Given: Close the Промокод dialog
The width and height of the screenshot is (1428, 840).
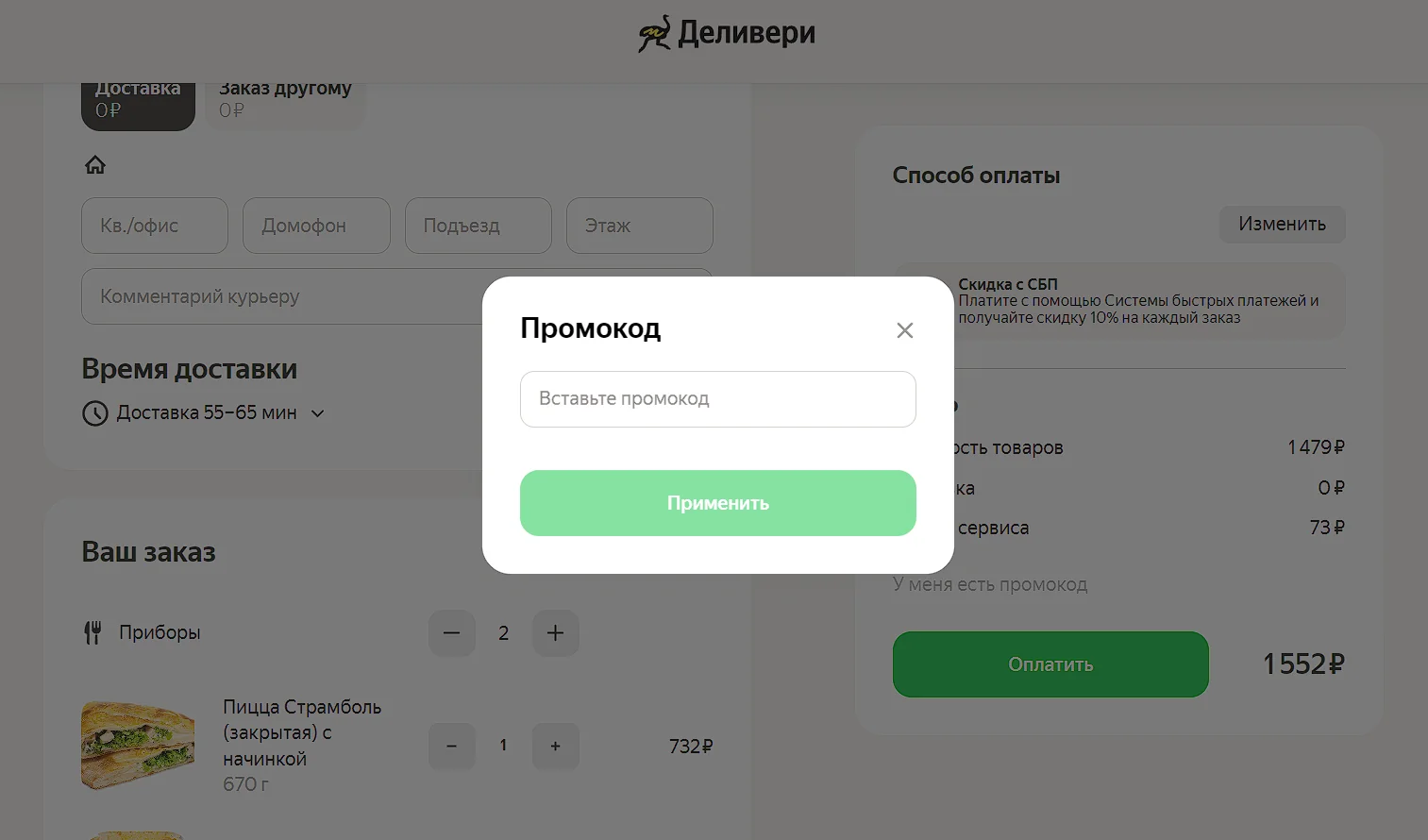Looking at the screenshot, I should (904, 330).
